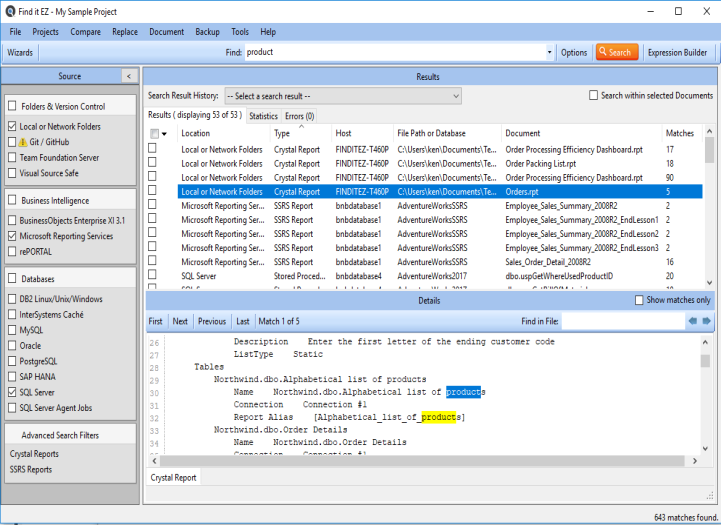Viewport: 721px width, 525px height.
Task: Check the Order Packing List.rpt row checkbox
Action: (x=152, y=162)
